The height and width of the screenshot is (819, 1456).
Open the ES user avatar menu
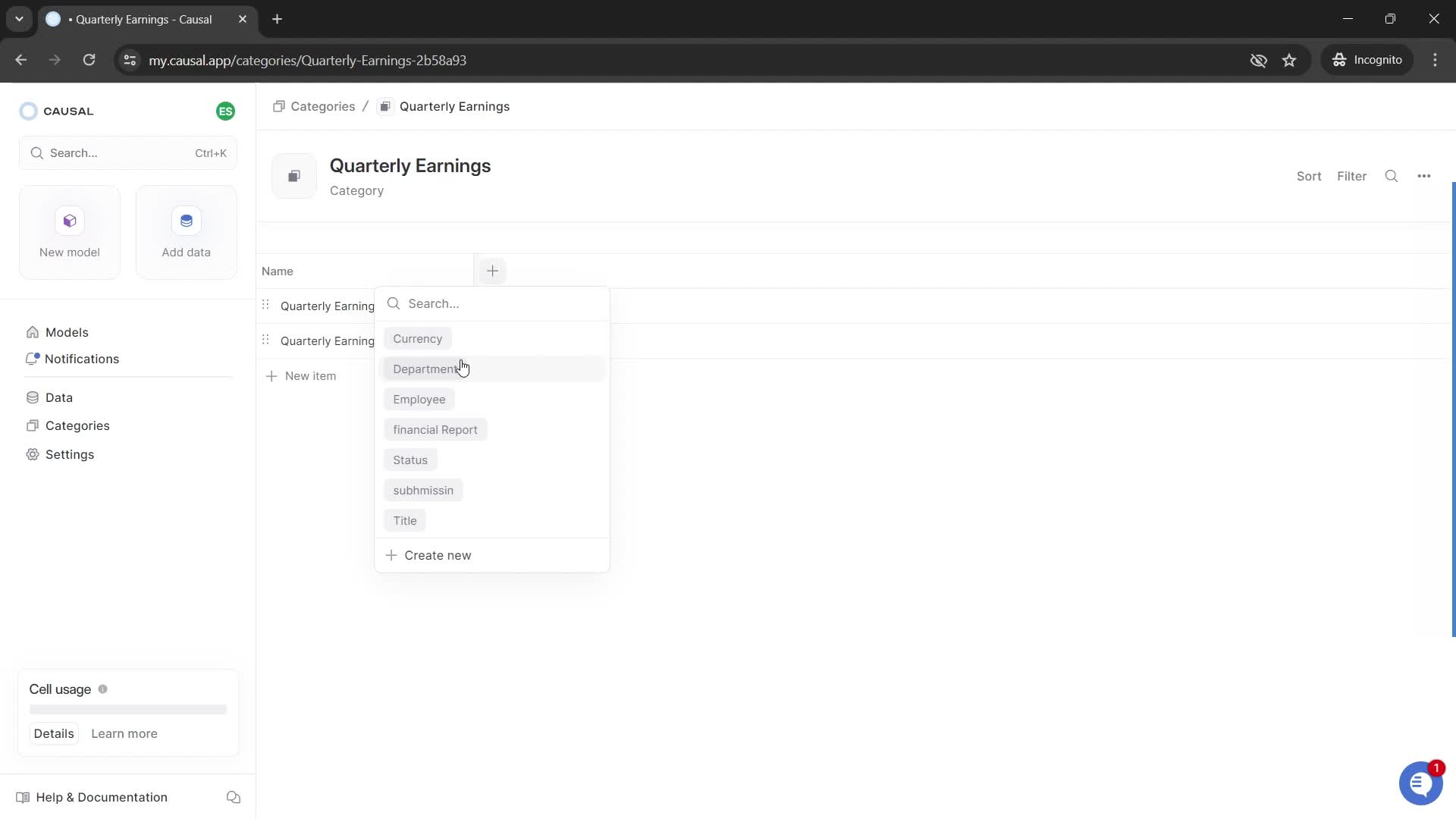point(225,111)
